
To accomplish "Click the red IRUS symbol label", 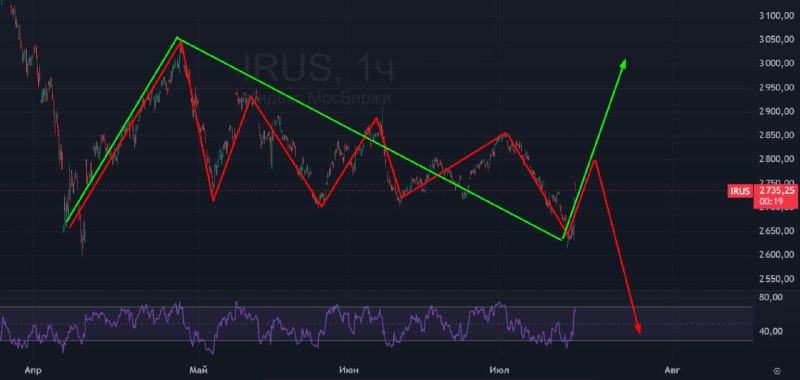I will pos(739,191).
